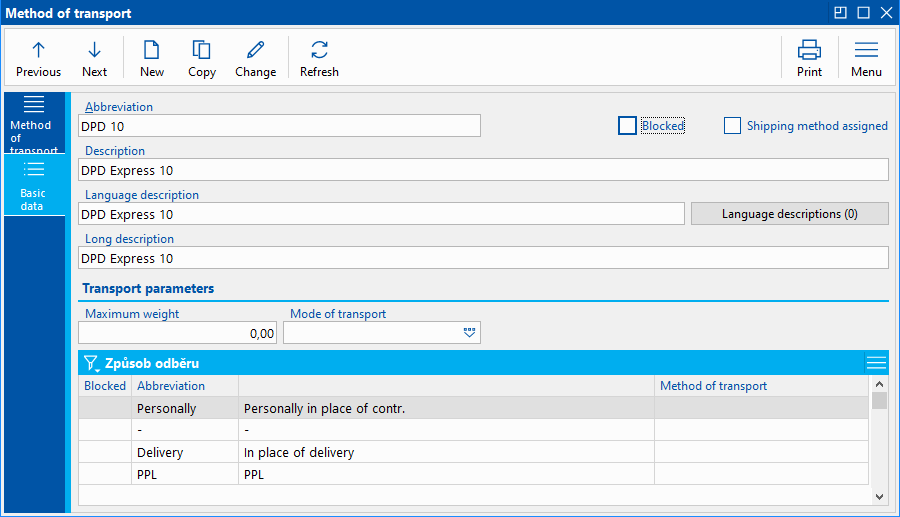Click the Abbreviation field DPD 10
The image size is (900, 517).
point(280,126)
